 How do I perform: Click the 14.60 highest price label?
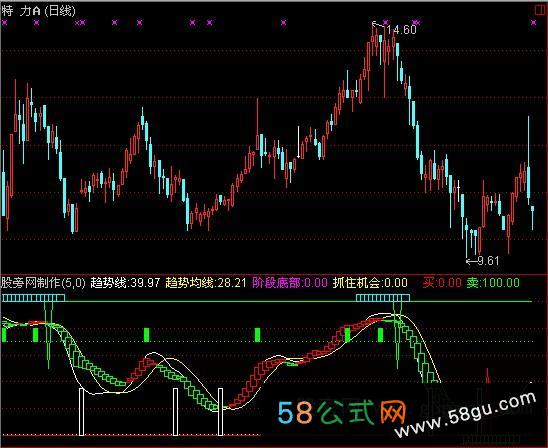402,30
